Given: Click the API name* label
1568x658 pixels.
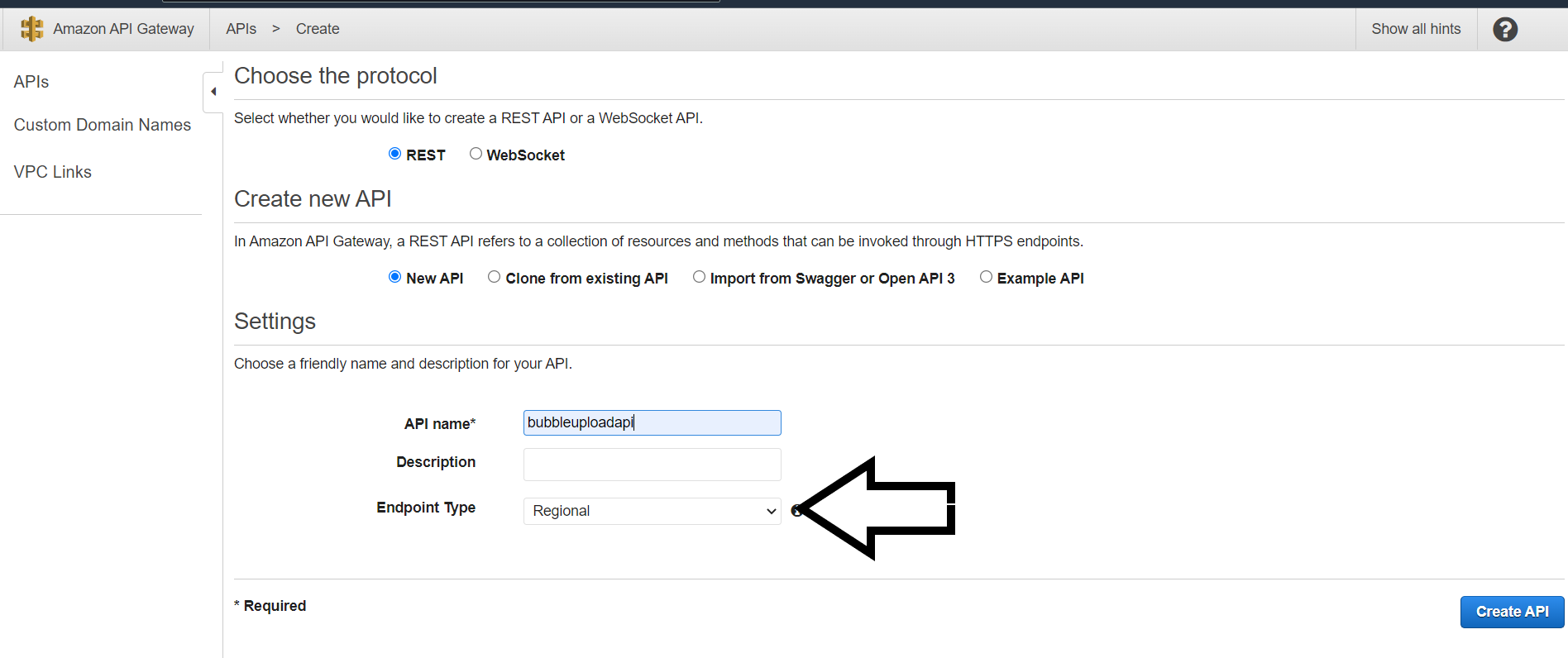Looking at the screenshot, I should [x=440, y=424].
